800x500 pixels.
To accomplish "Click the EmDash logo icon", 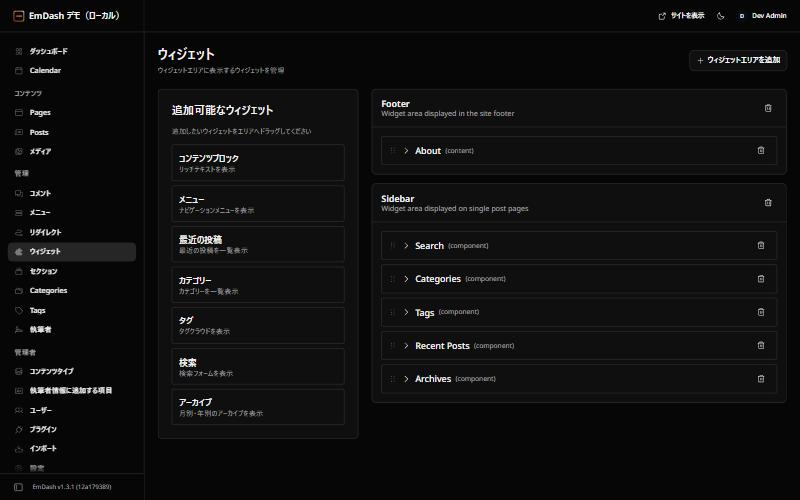I will point(18,16).
